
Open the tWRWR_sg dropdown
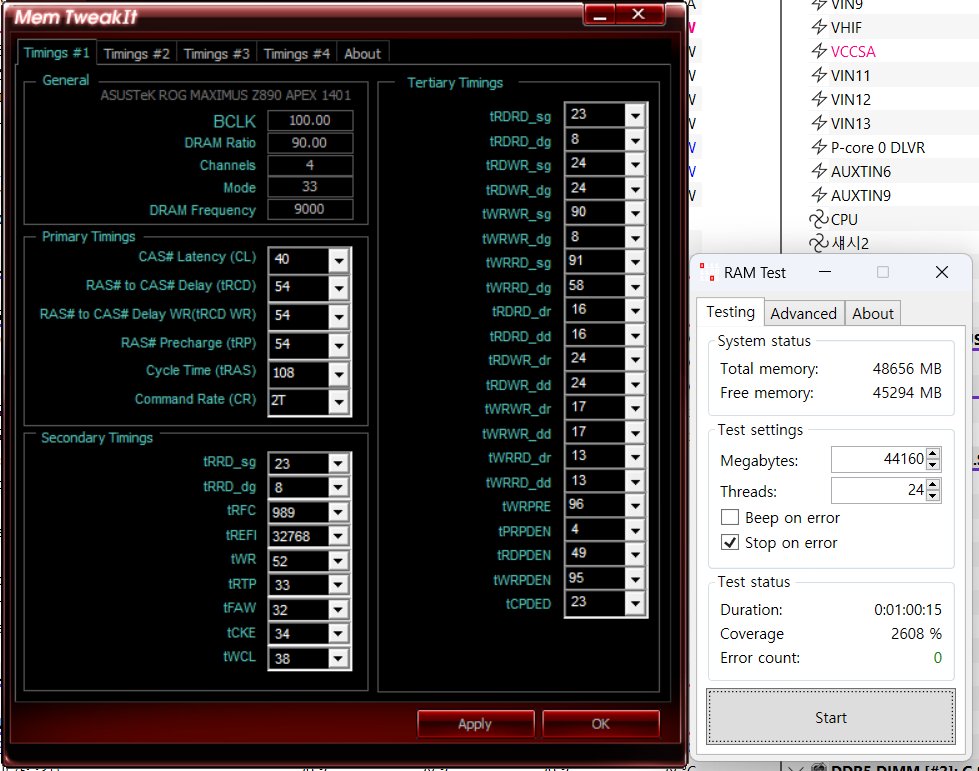point(634,213)
